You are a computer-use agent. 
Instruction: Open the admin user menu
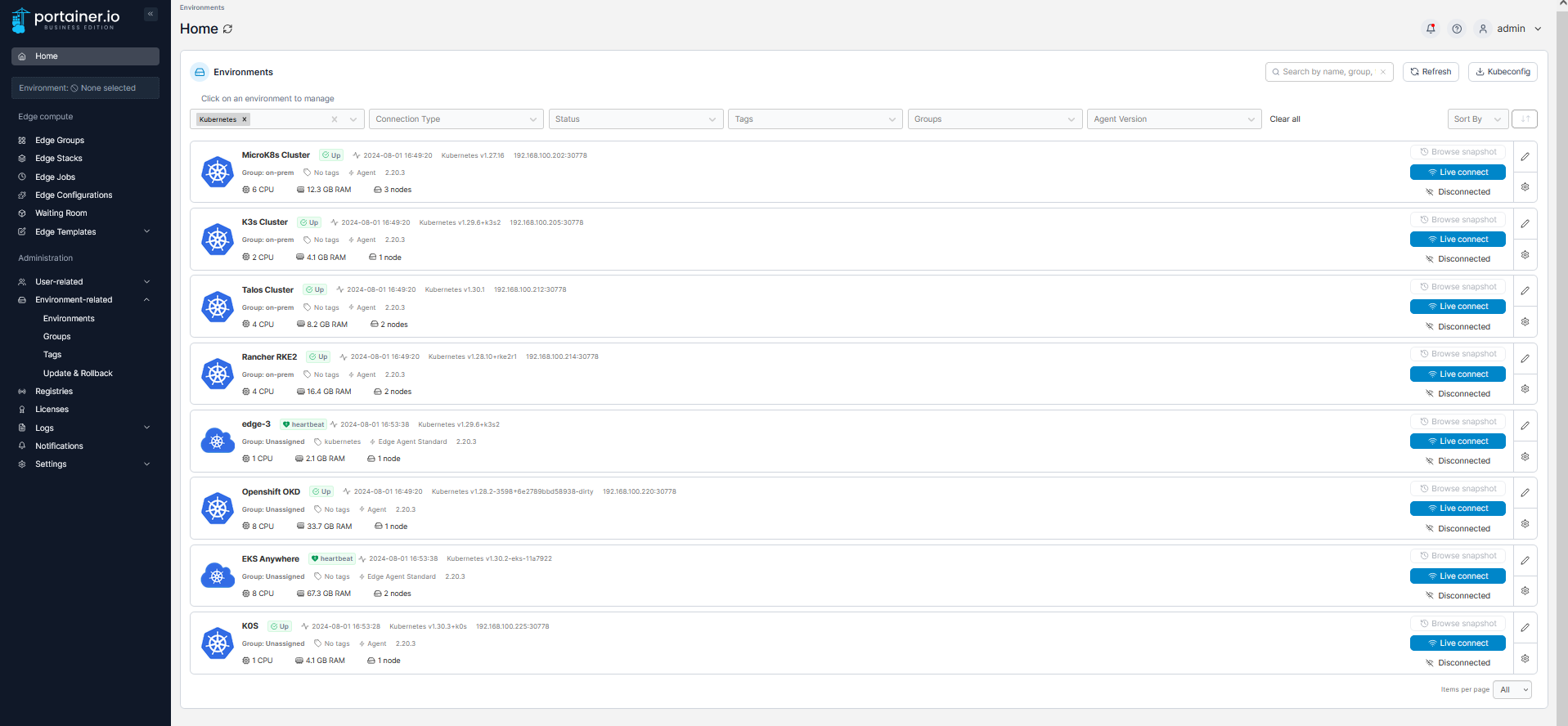pyautogui.click(x=1510, y=29)
